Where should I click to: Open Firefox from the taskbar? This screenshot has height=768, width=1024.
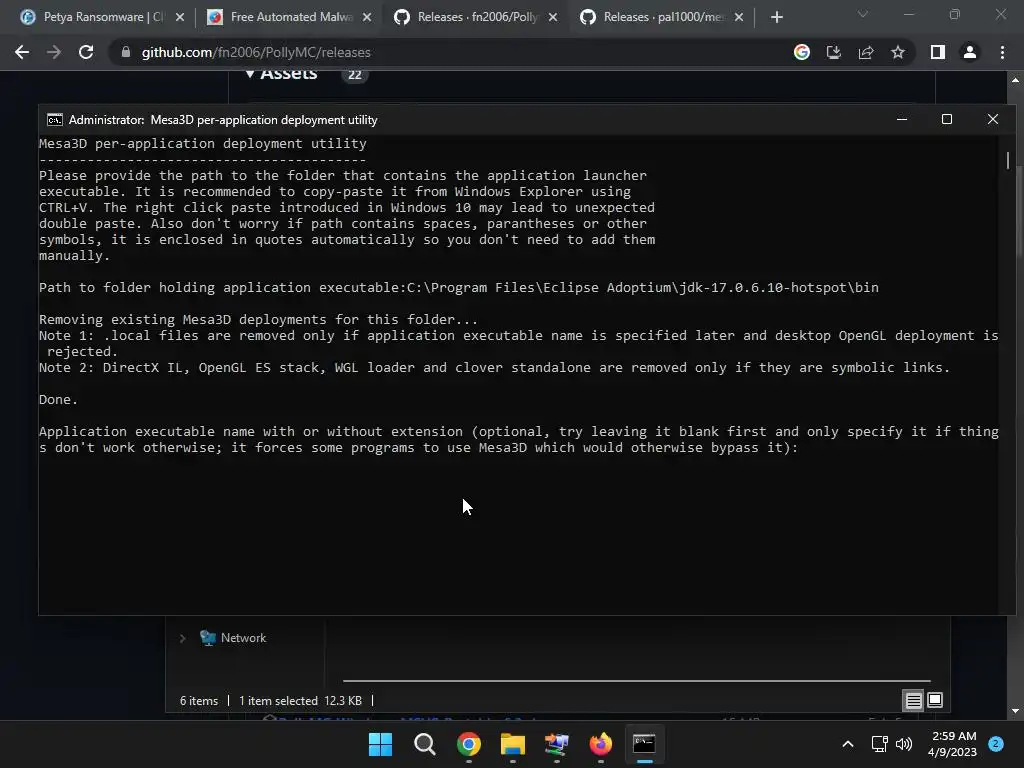tap(601, 744)
